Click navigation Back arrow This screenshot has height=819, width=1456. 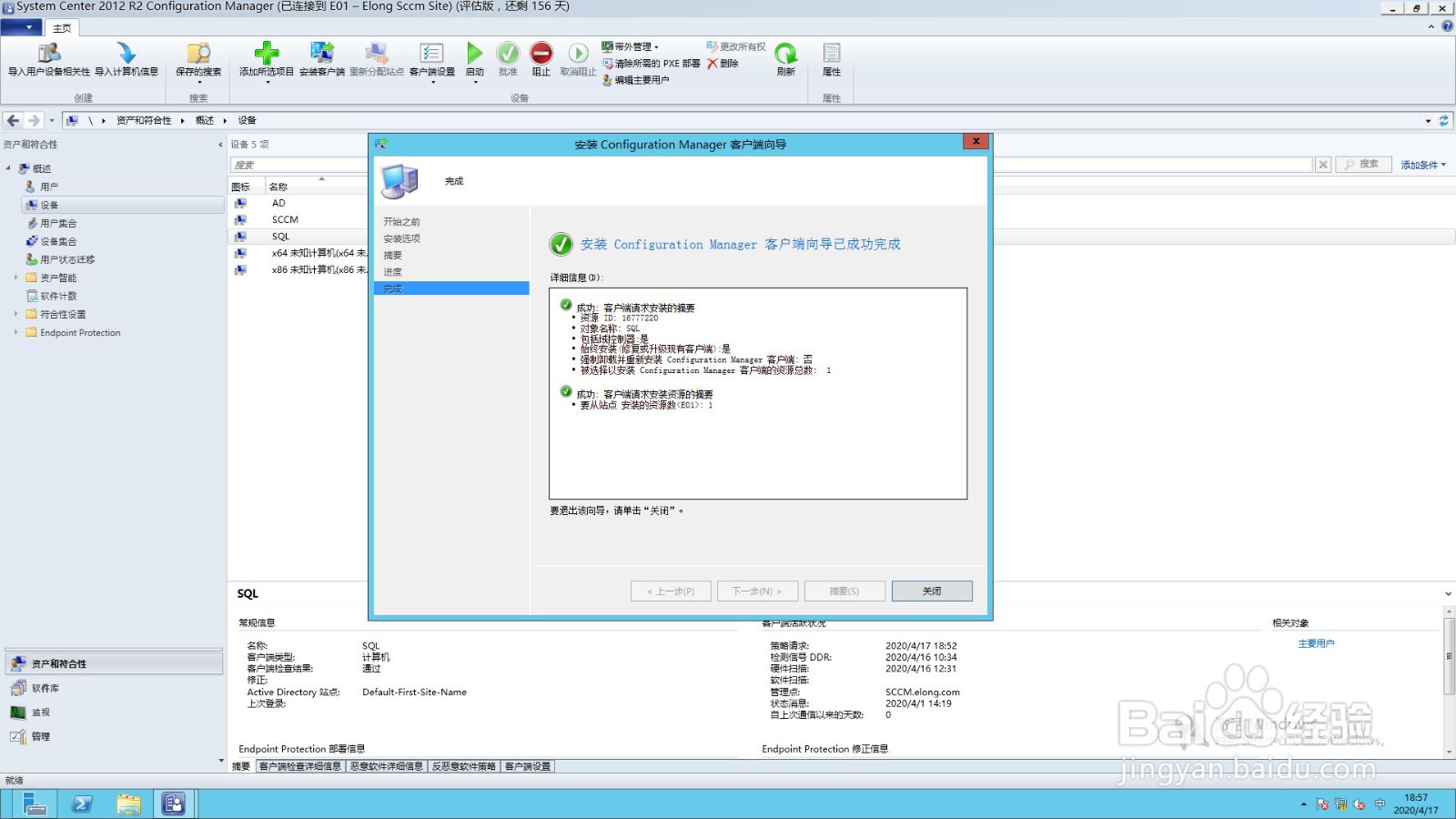(13, 120)
